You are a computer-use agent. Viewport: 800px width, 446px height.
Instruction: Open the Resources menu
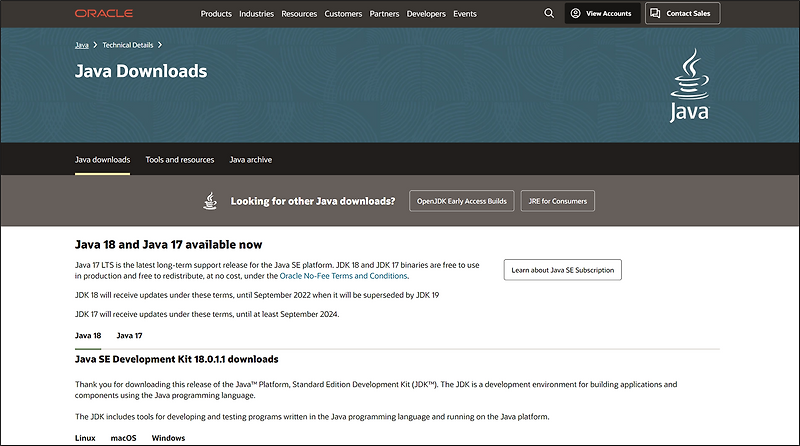(299, 14)
